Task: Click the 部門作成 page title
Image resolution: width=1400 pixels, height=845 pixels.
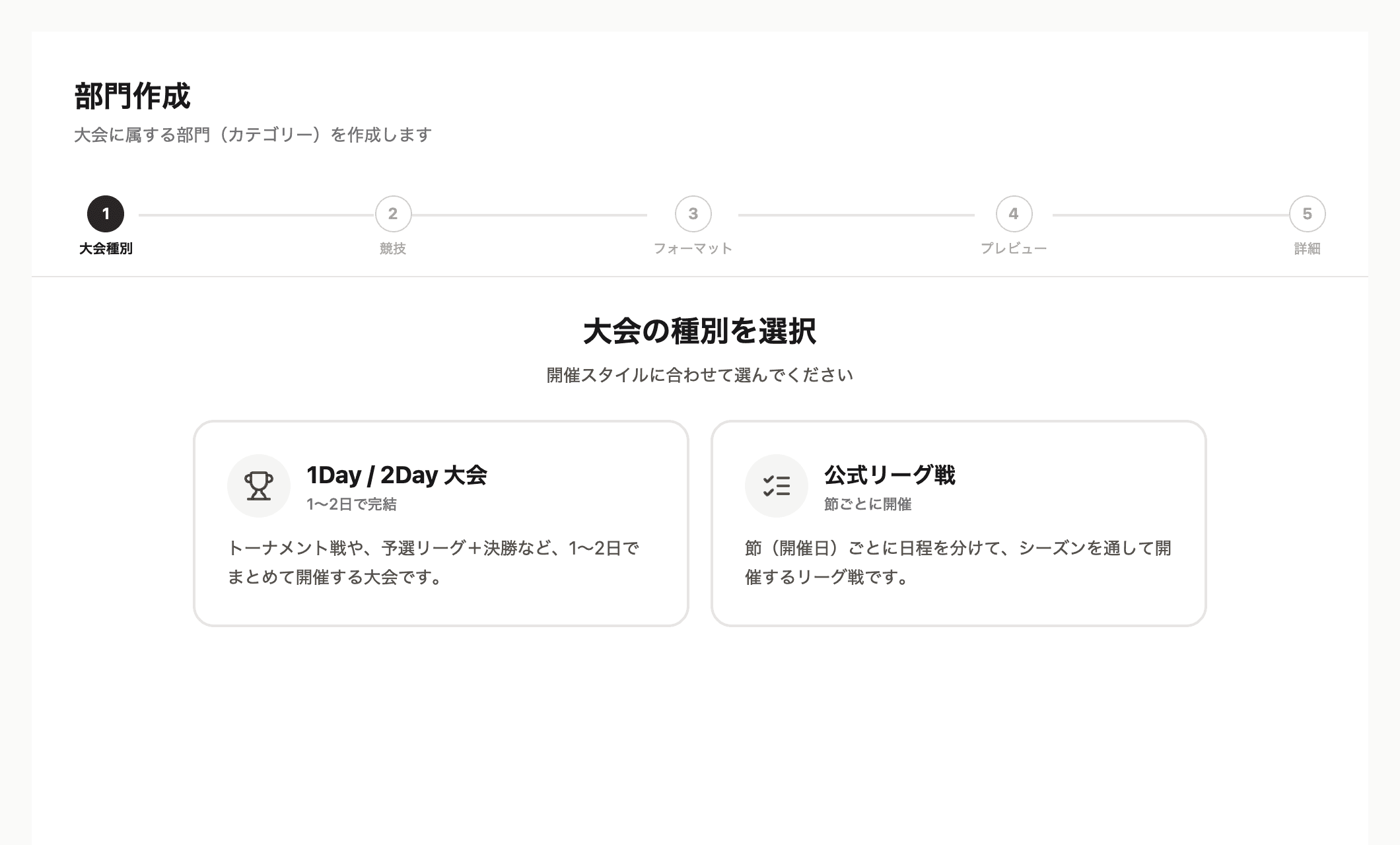Action: coord(132,96)
